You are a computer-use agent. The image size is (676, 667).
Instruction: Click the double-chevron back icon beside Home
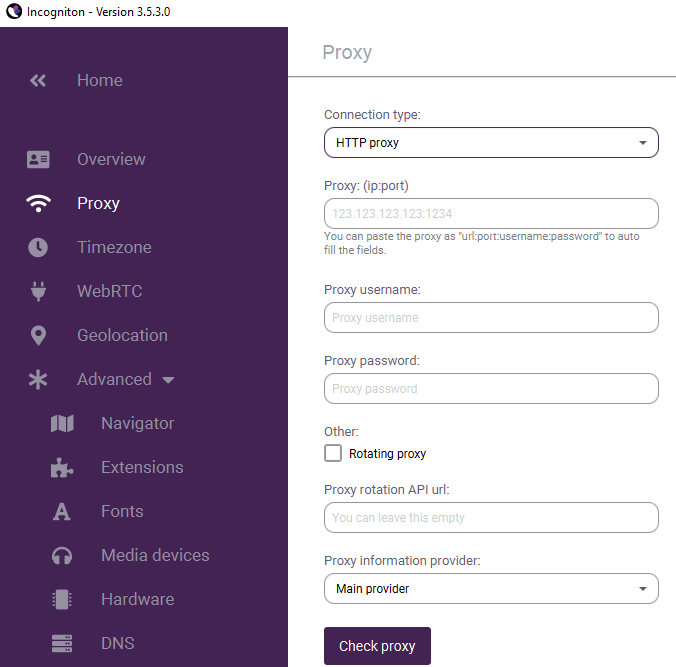[x=38, y=81]
